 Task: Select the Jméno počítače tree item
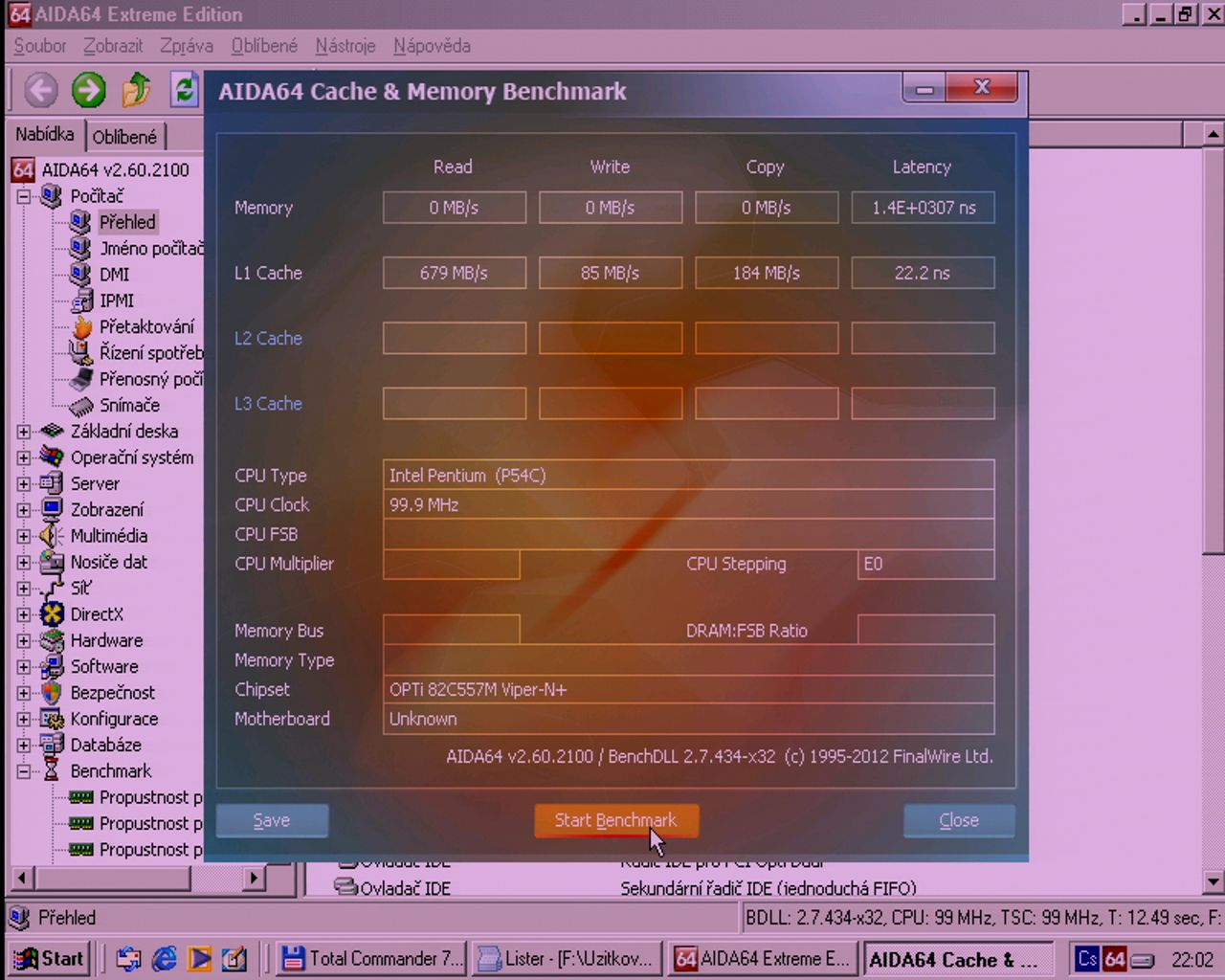click(151, 248)
